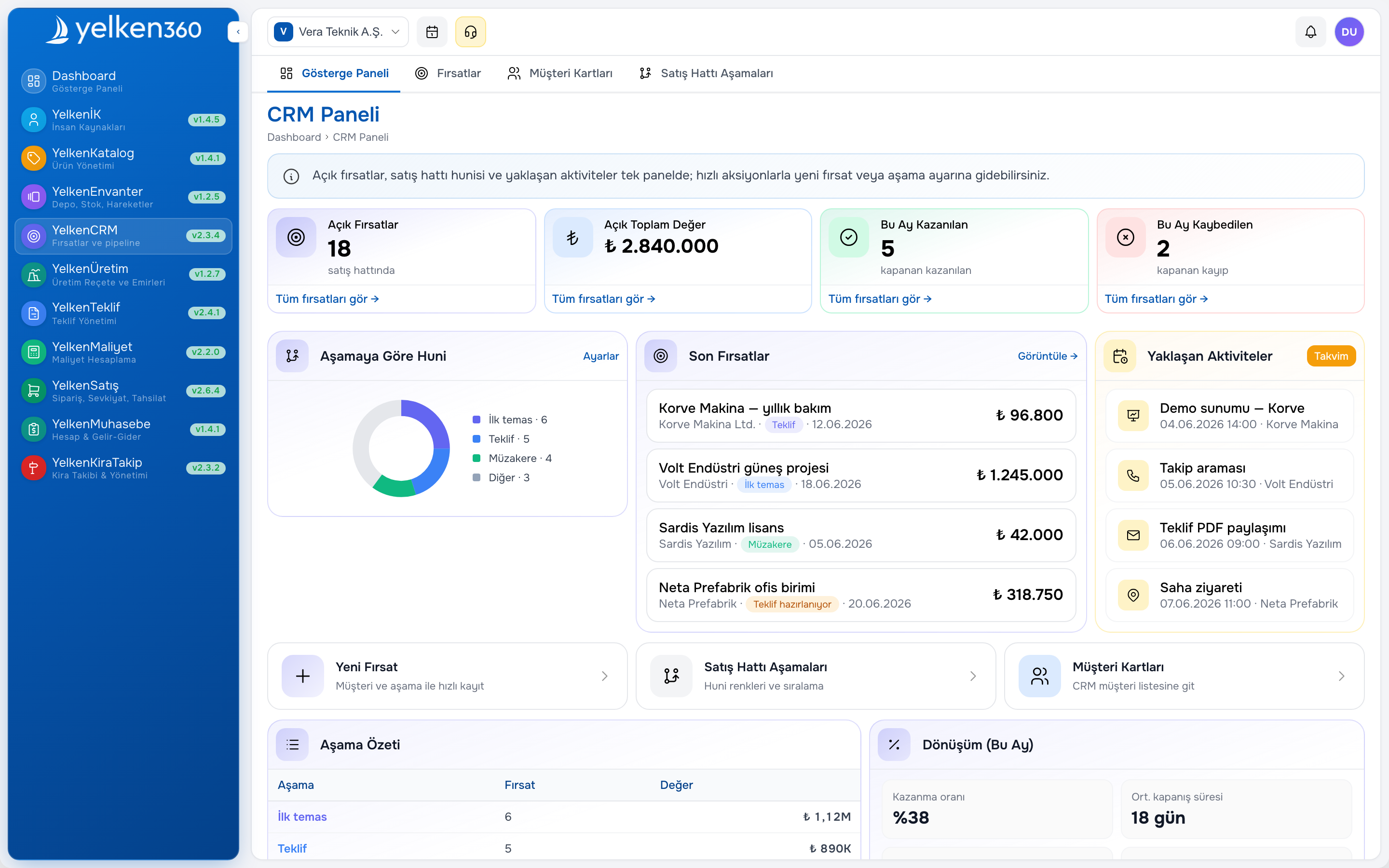
Task: Click the orange Takvim button
Action: [1331, 356]
